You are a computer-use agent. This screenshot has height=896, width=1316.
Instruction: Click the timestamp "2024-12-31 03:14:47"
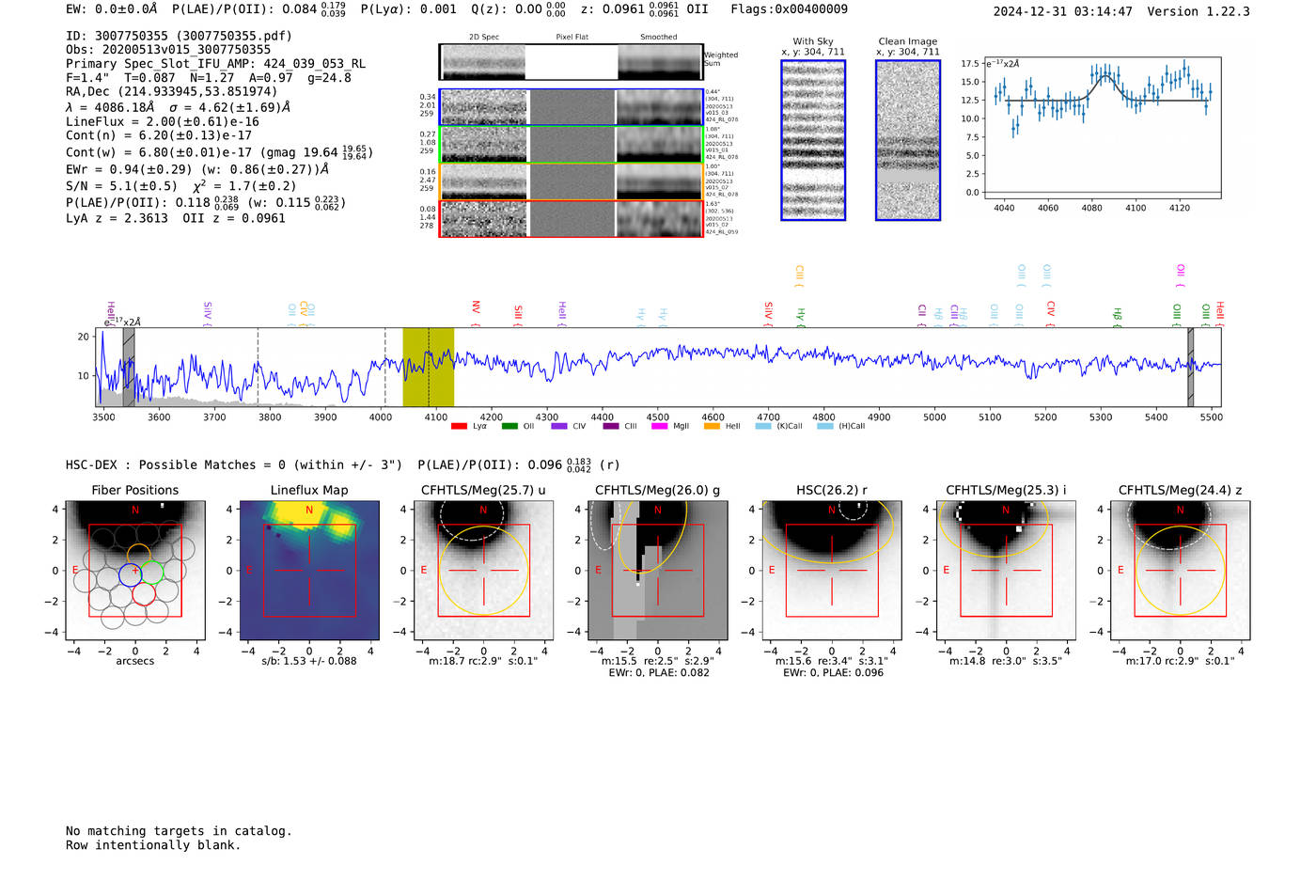click(x=1063, y=11)
